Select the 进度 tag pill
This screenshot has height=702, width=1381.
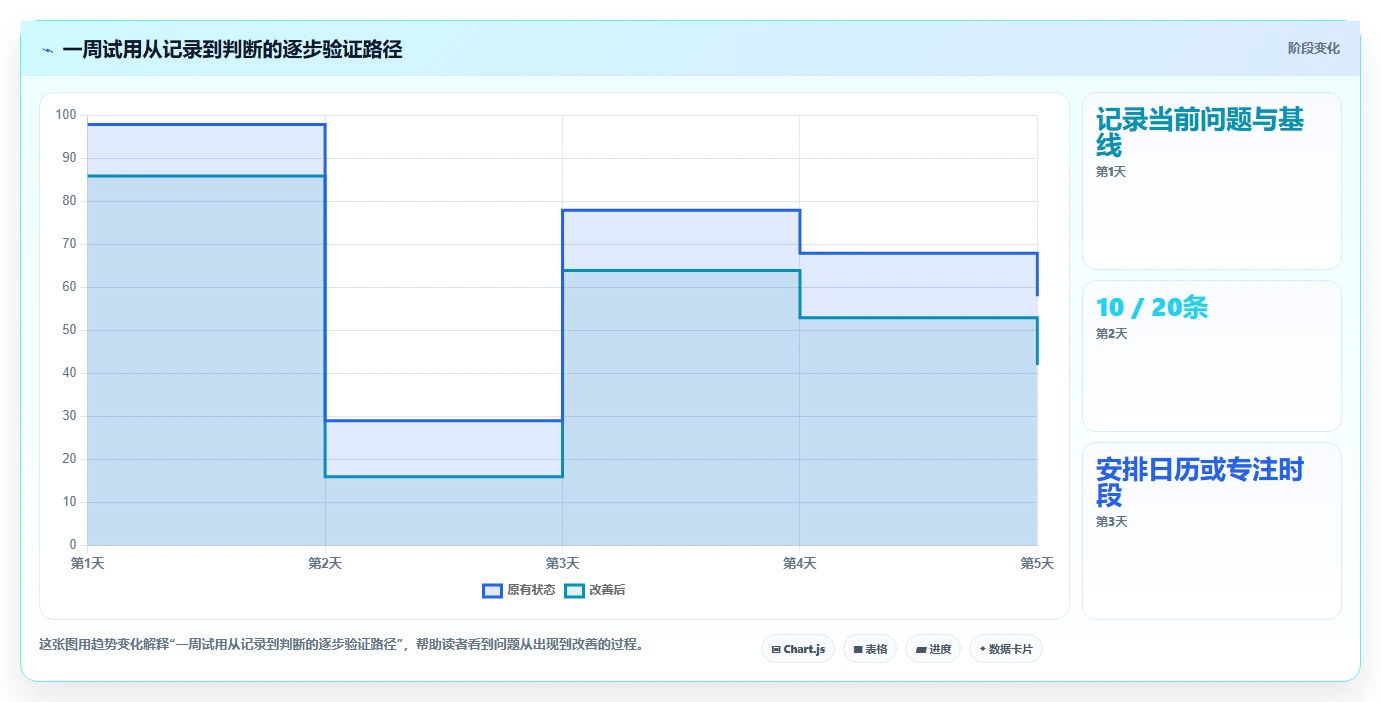(x=933, y=649)
